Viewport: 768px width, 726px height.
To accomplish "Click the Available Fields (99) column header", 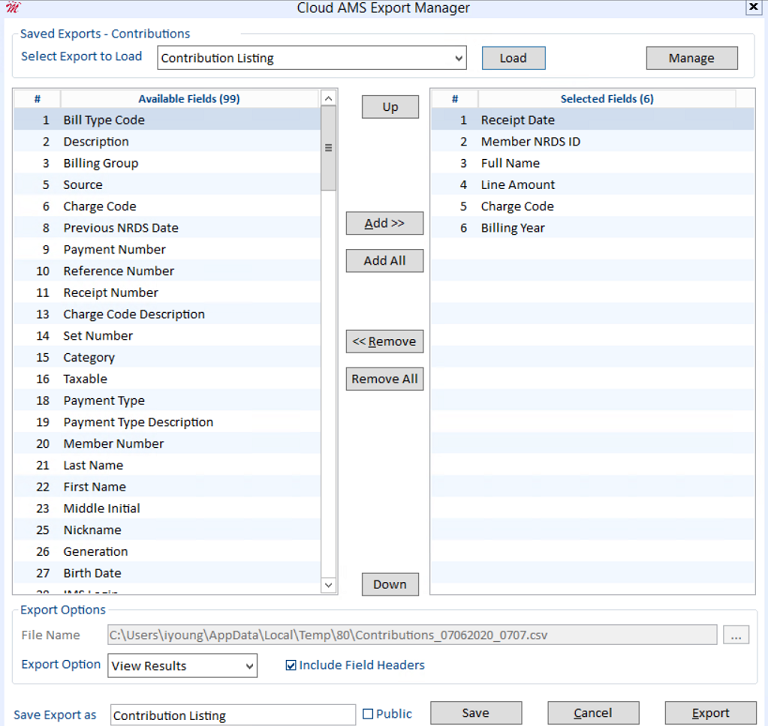I will (190, 99).
